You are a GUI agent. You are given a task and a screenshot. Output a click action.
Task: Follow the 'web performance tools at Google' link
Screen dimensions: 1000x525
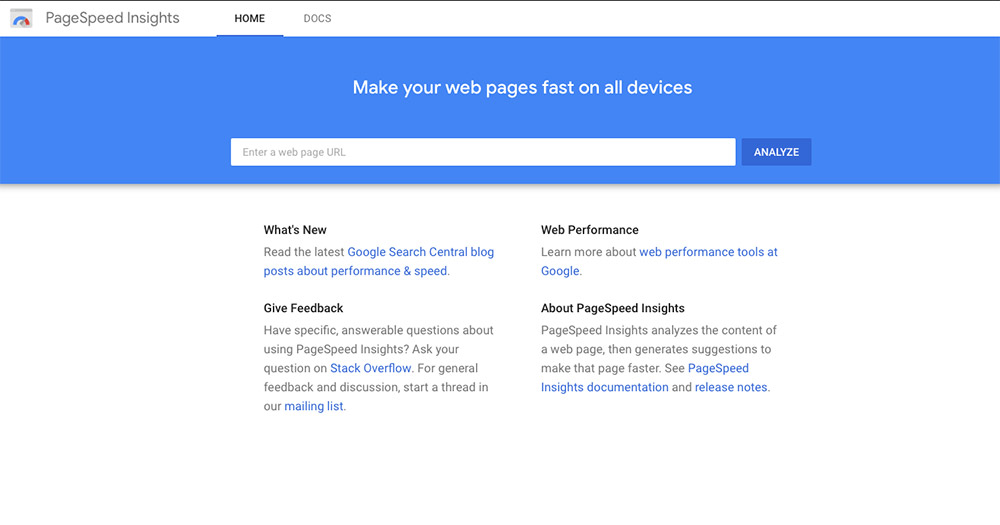click(659, 262)
